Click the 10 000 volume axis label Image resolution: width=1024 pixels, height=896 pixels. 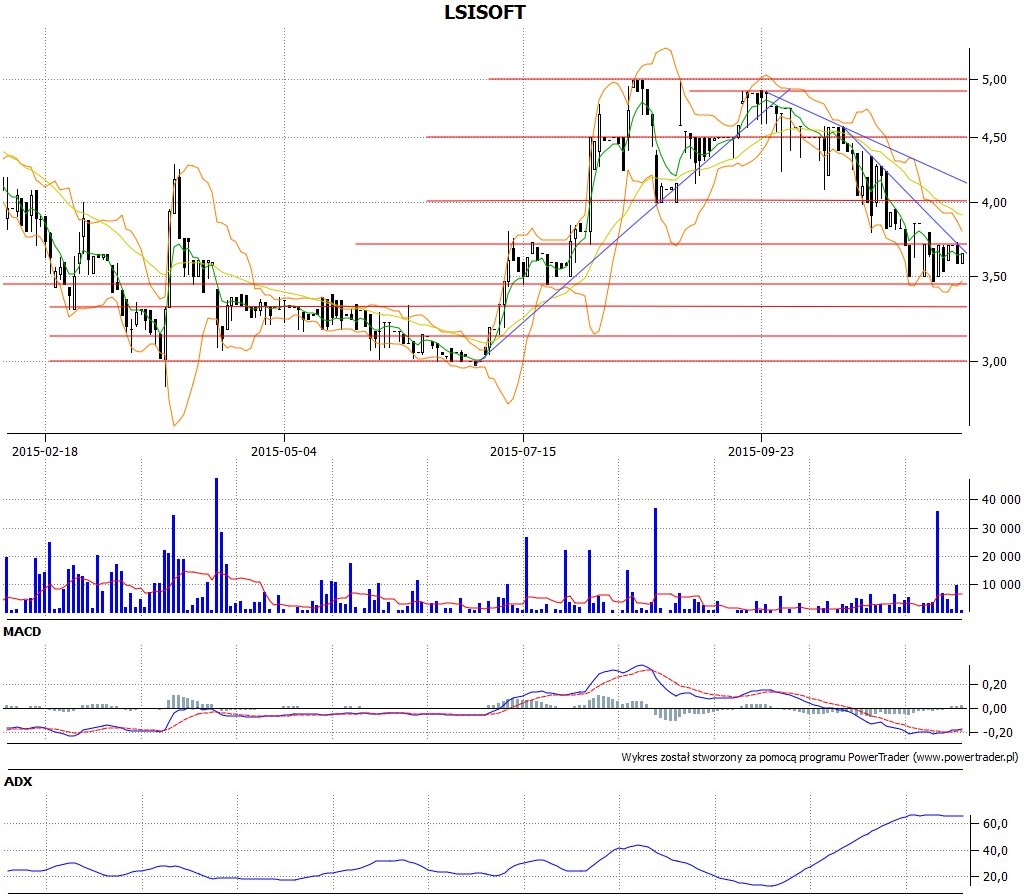(x=1000, y=585)
